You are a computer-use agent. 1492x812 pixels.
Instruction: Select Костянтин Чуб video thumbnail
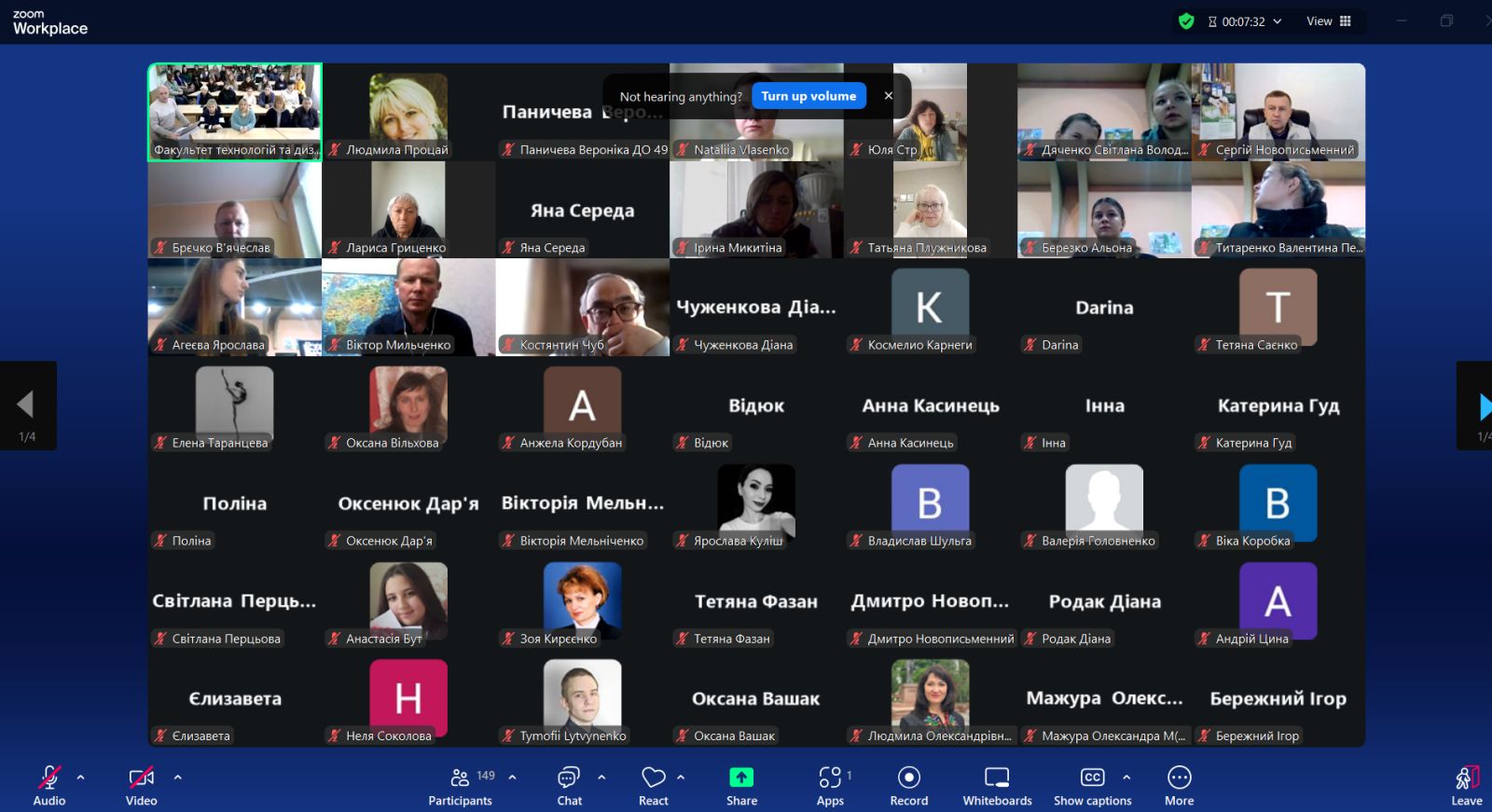(x=582, y=307)
